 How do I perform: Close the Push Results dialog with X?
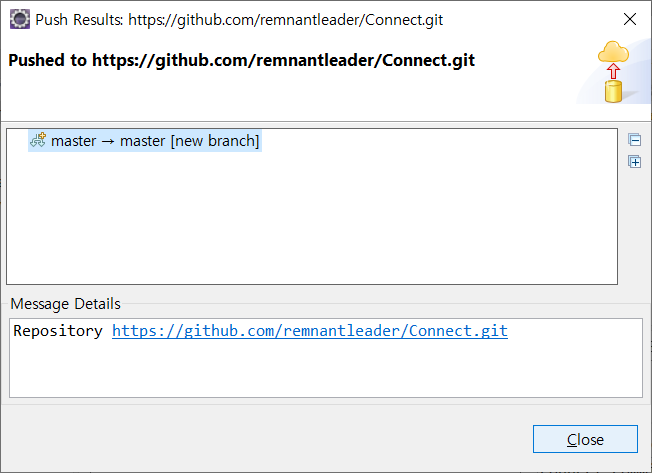click(x=630, y=19)
